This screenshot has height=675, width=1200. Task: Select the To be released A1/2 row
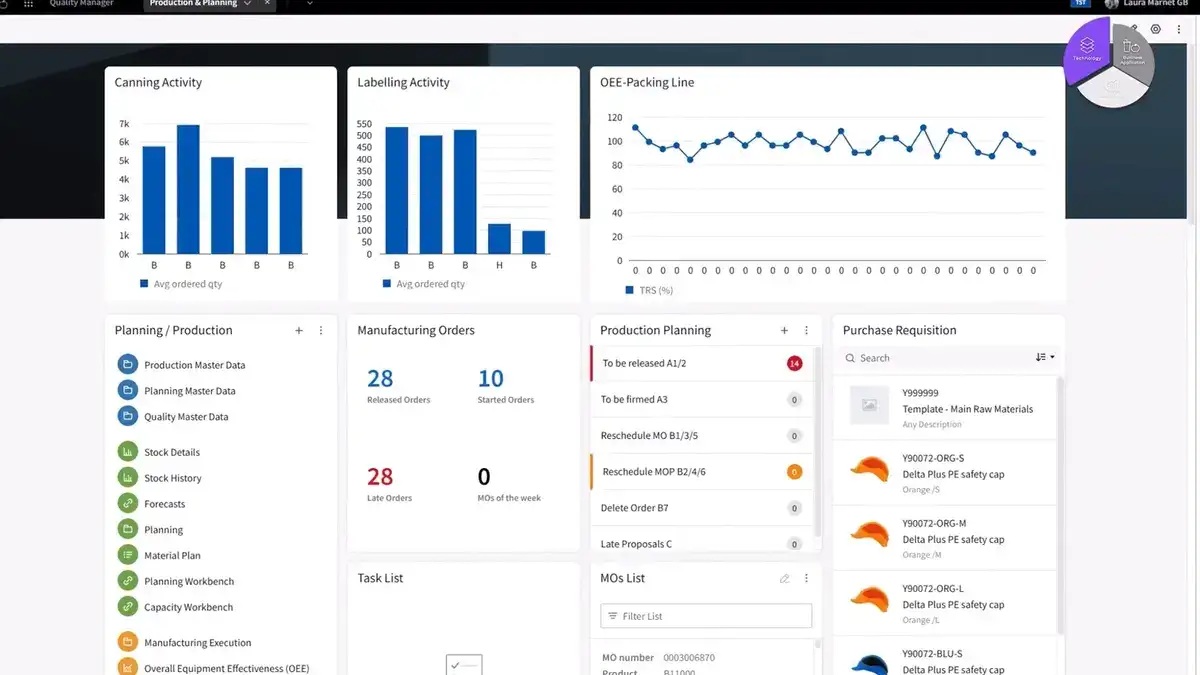tap(702, 363)
